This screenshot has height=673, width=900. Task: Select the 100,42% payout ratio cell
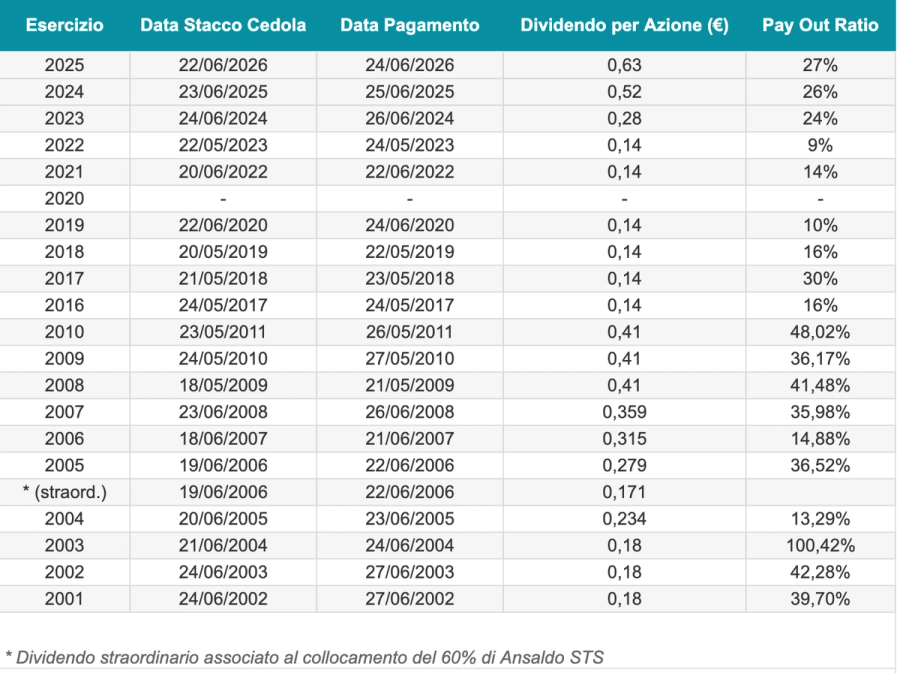pyautogui.click(x=820, y=545)
